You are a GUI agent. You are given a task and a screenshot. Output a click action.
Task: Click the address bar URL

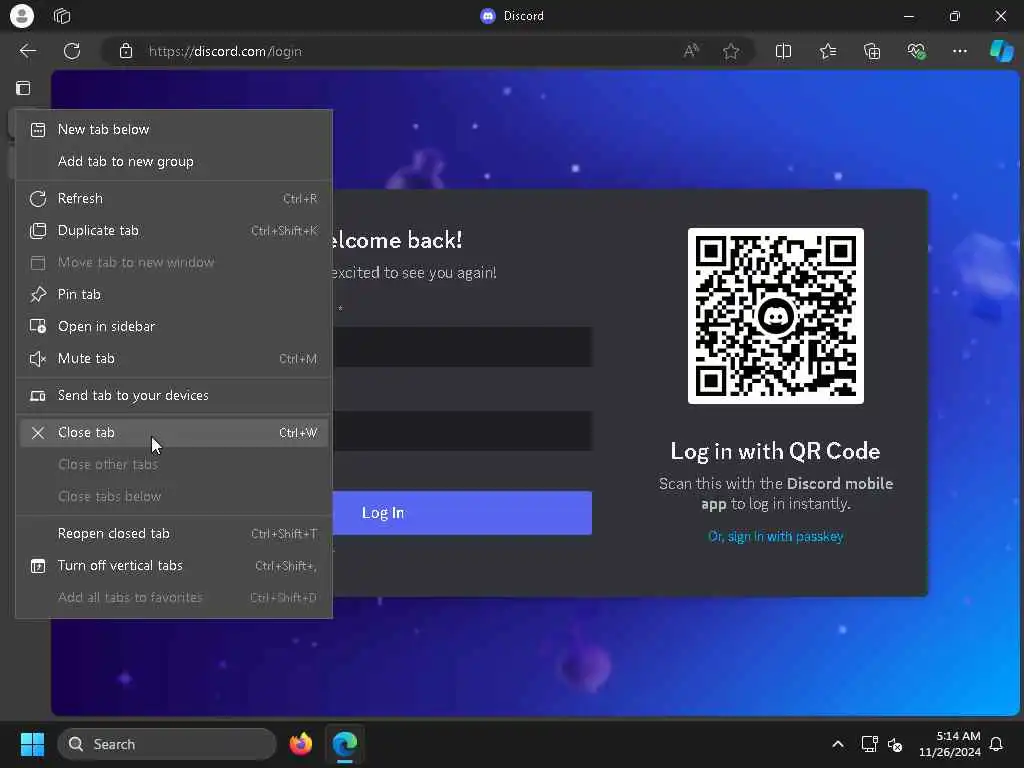coord(225,51)
